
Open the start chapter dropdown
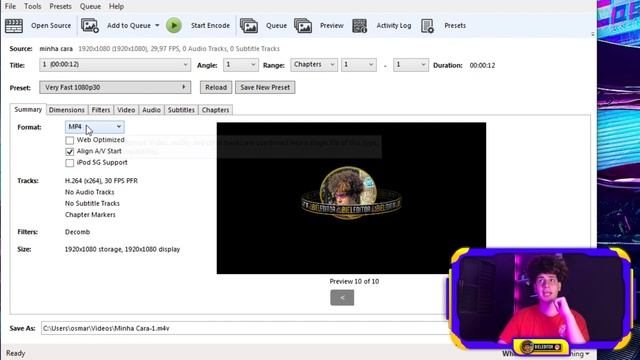[x=358, y=64]
